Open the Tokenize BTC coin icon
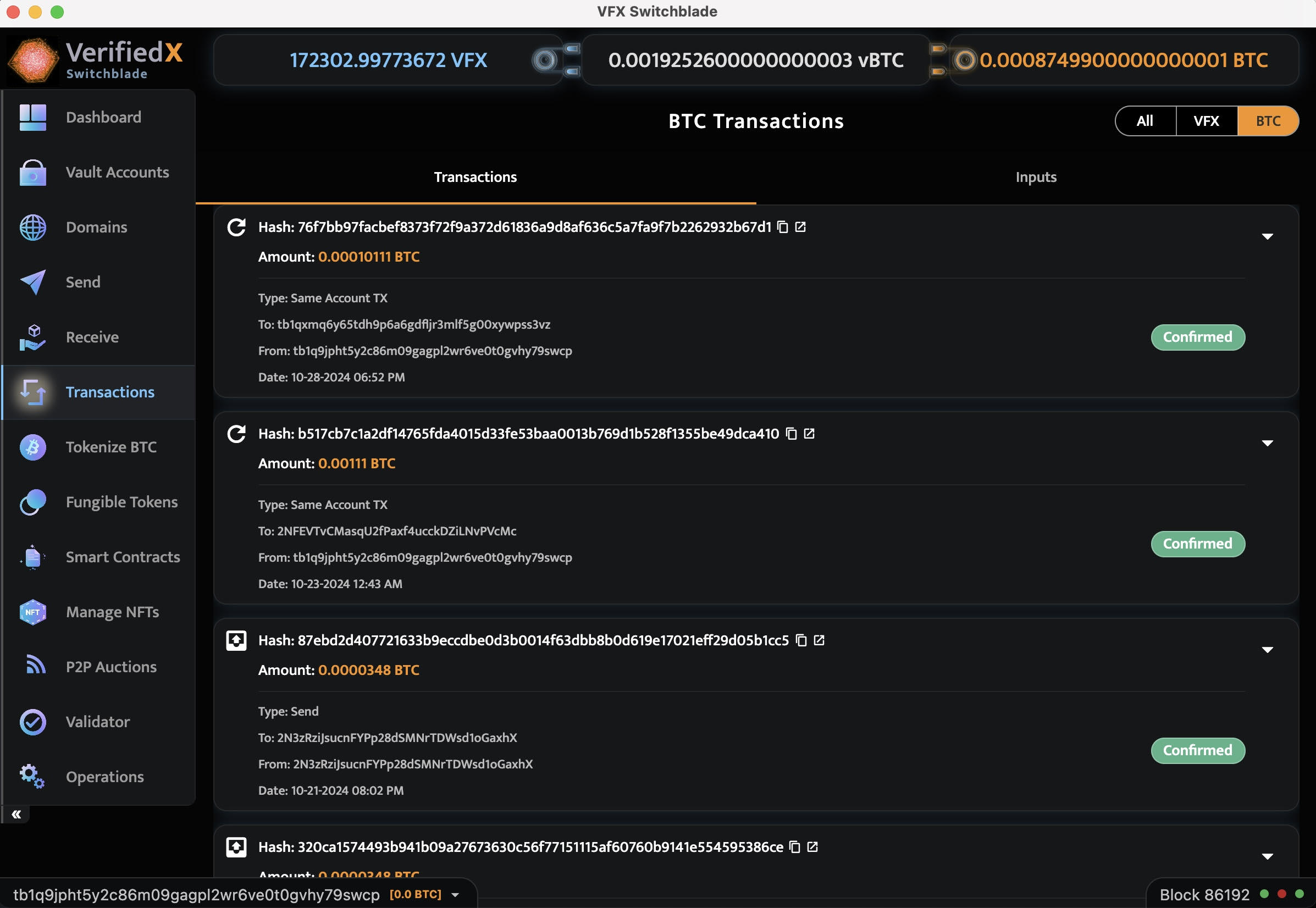The height and width of the screenshot is (908, 1316). (x=32, y=447)
